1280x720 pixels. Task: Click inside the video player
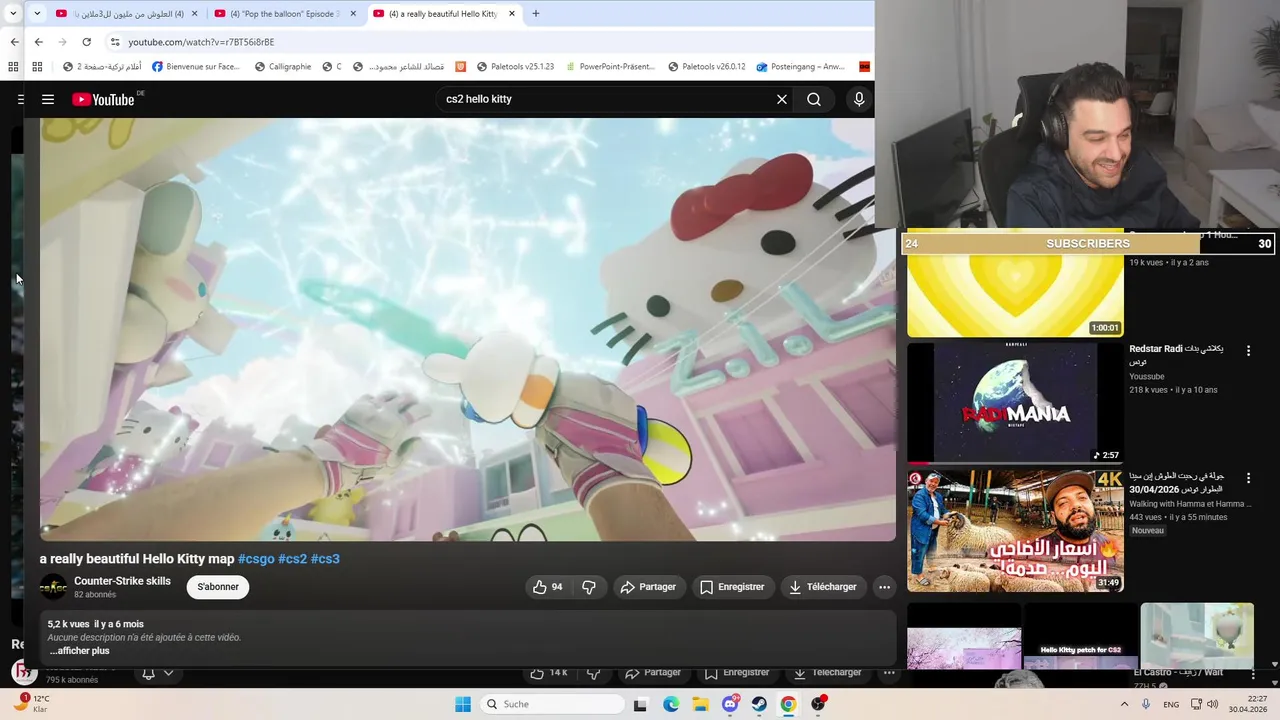pos(468,330)
